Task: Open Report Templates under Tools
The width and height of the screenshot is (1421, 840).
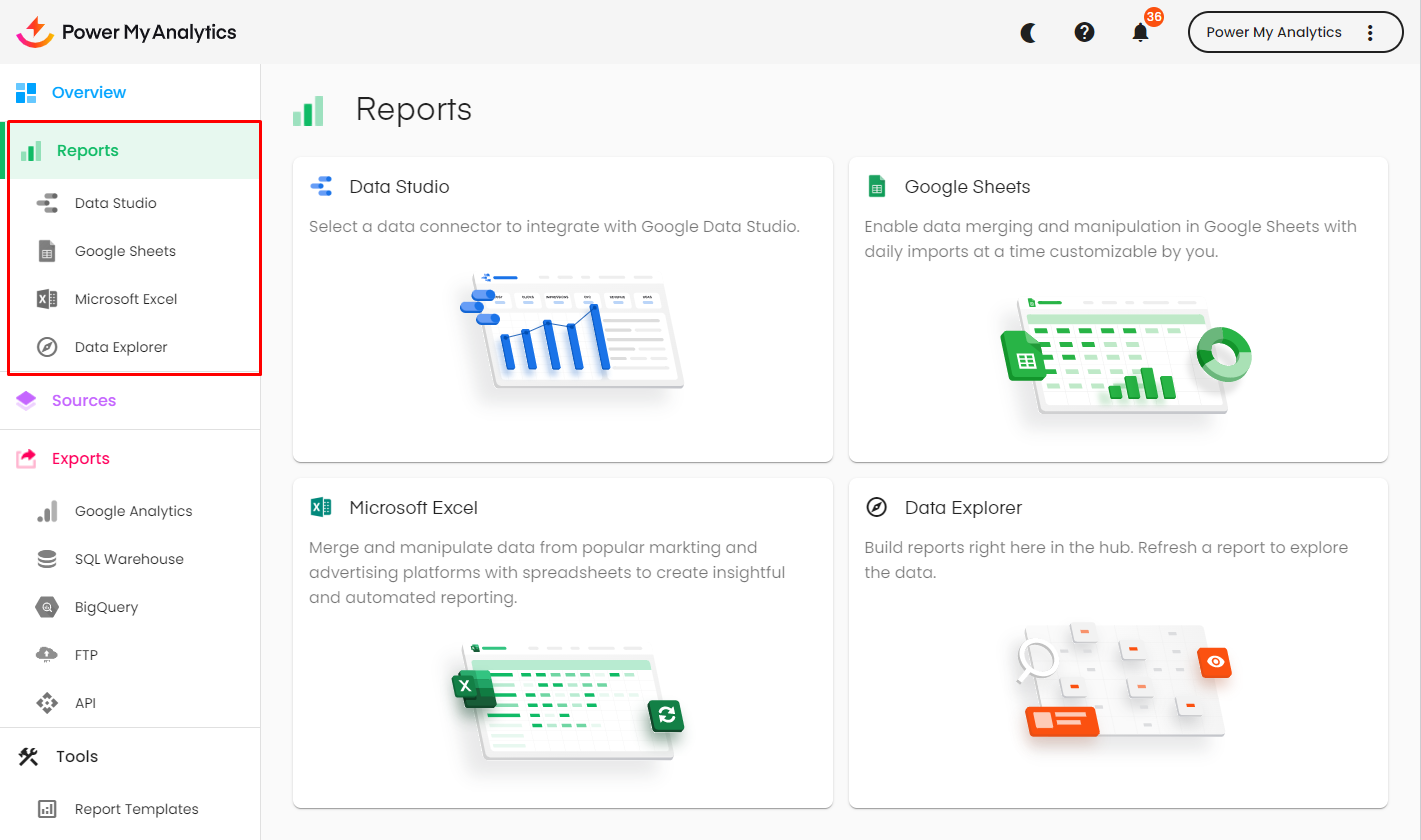Action: pyautogui.click(x=136, y=809)
